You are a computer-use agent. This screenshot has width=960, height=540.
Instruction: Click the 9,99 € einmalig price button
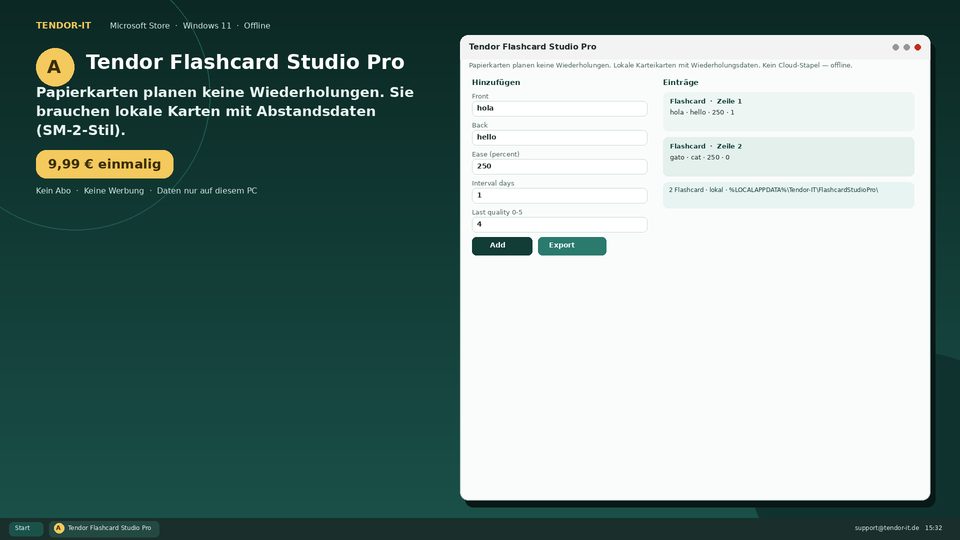pos(105,164)
